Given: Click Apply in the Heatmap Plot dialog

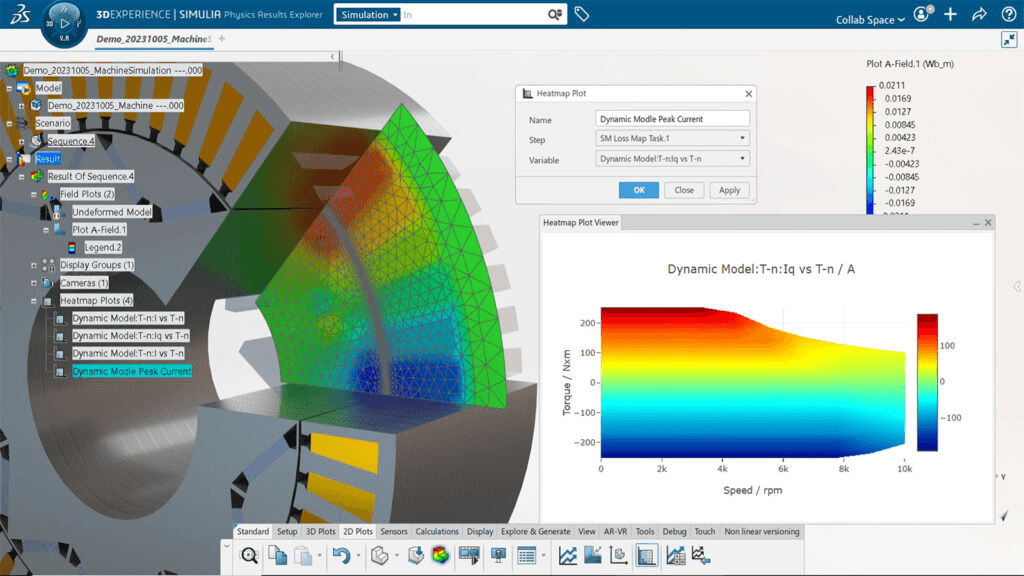Looking at the screenshot, I should [729, 189].
